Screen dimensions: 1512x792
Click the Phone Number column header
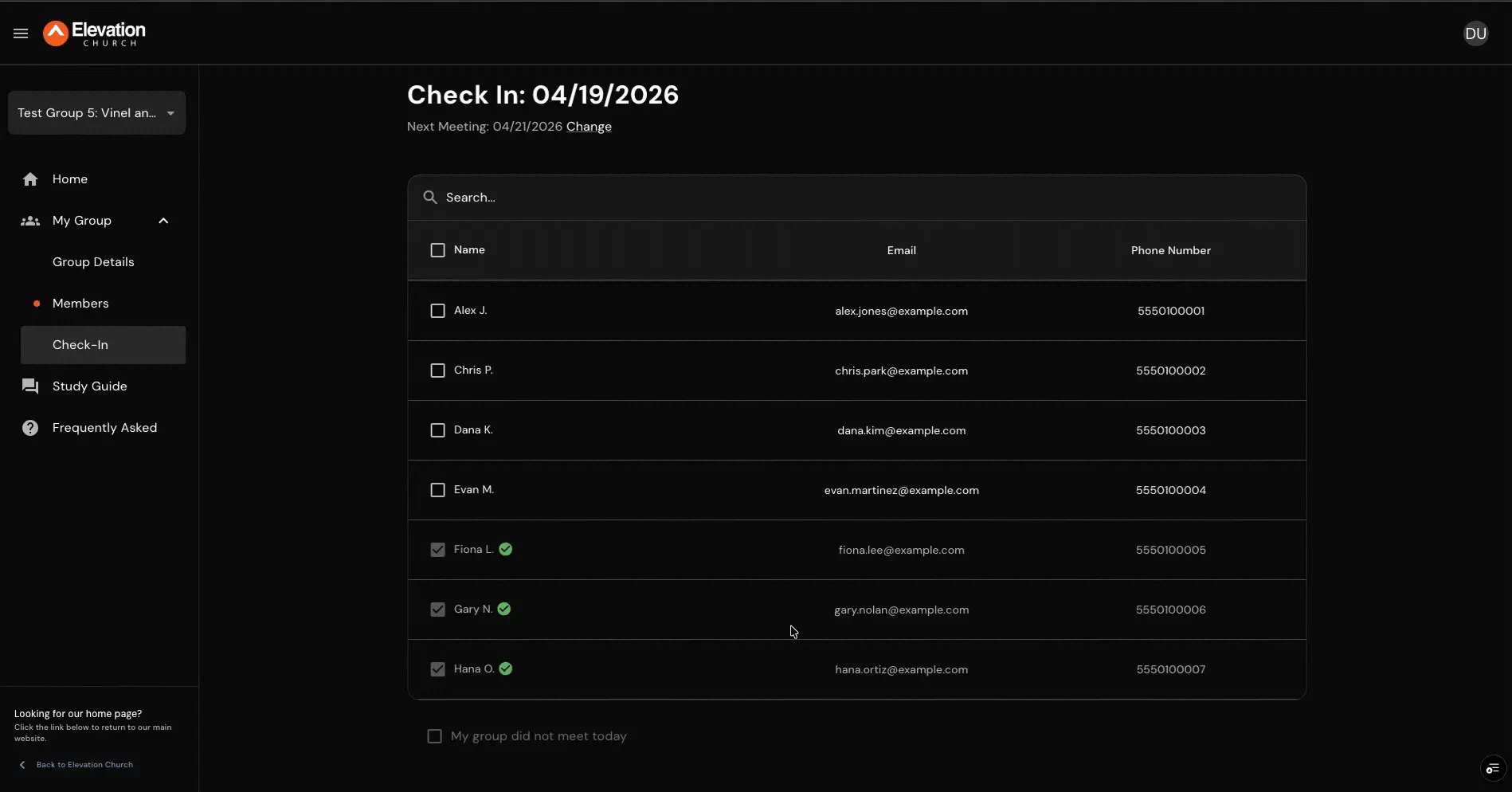1171,250
